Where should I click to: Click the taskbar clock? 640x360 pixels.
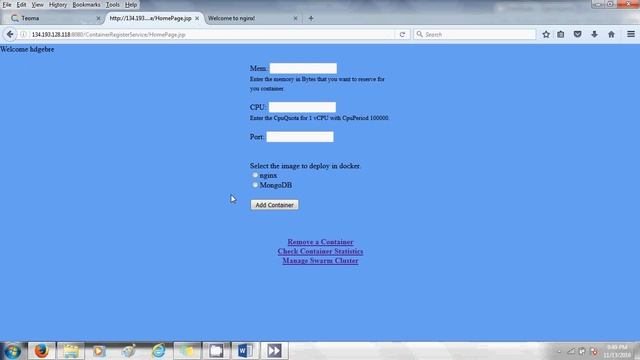click(617, 351)
